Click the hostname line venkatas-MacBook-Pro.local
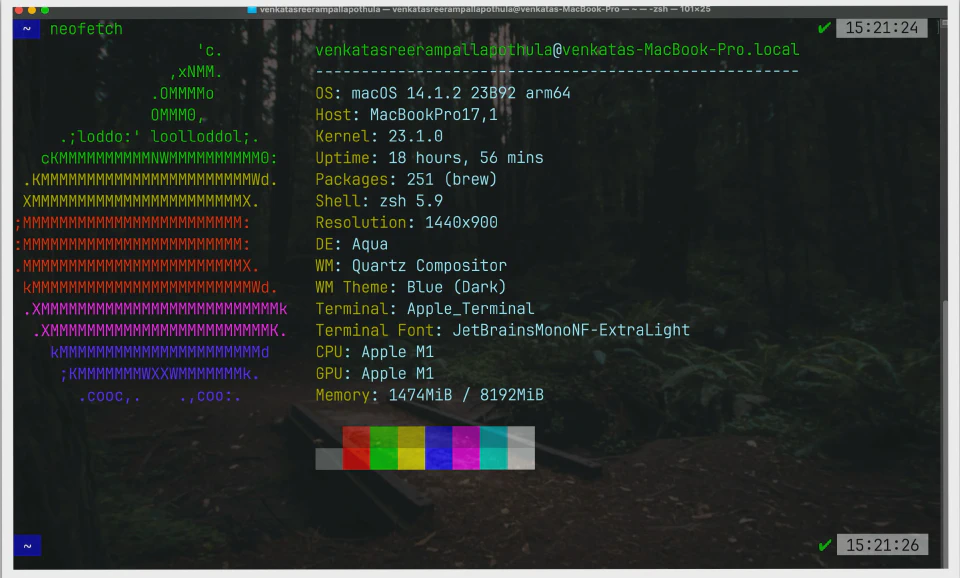The image size is (960, 578). pos(556,49)
